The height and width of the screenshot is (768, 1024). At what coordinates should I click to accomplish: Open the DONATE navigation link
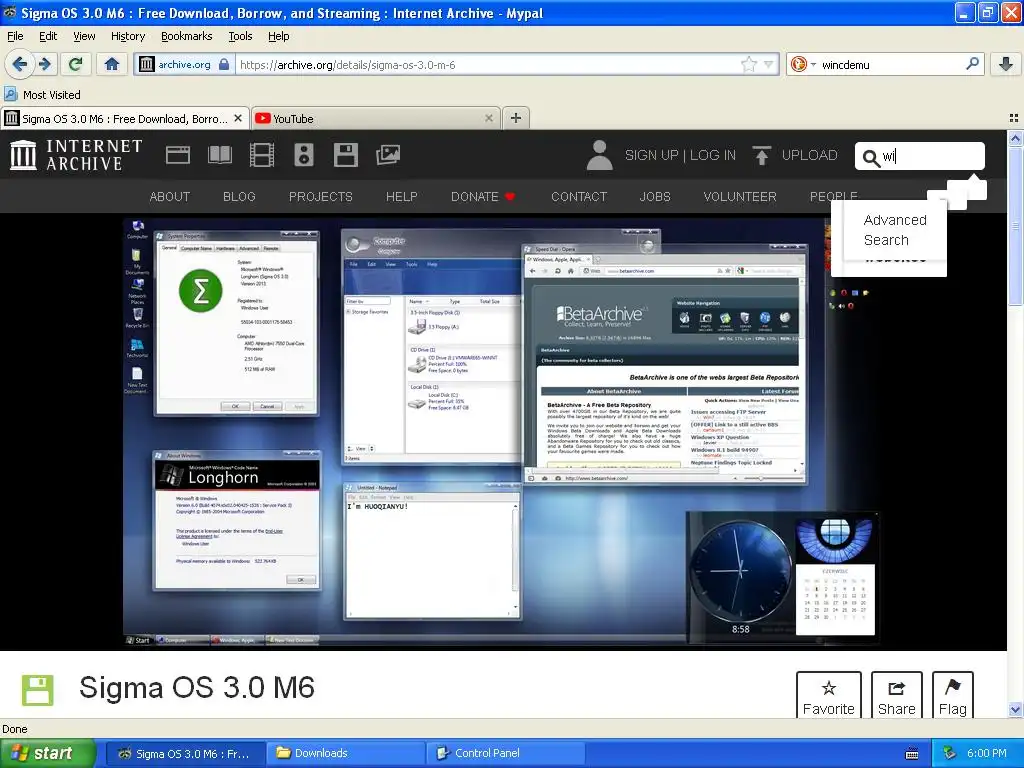(483, 197)
